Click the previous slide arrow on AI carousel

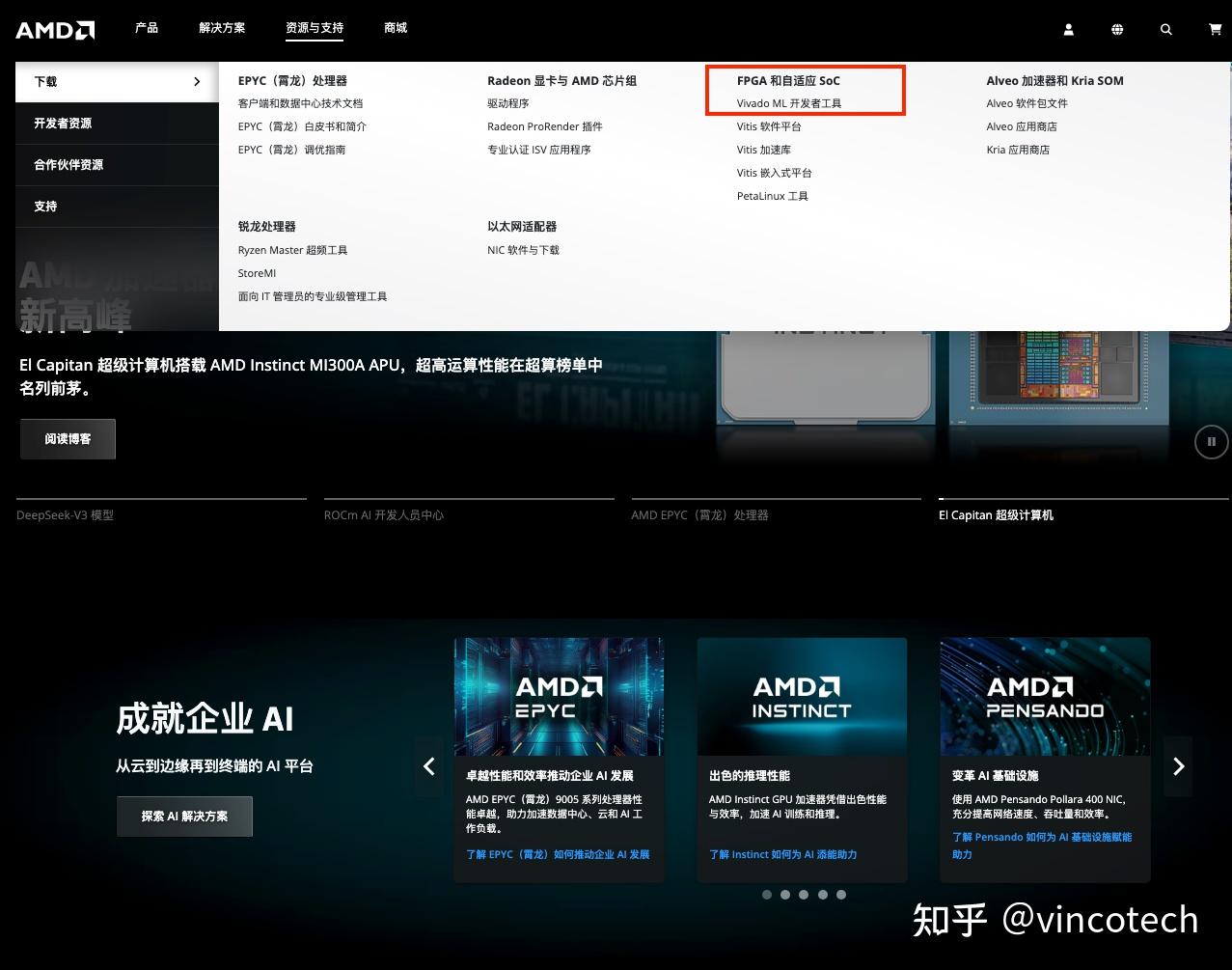(x=429, y=765)
